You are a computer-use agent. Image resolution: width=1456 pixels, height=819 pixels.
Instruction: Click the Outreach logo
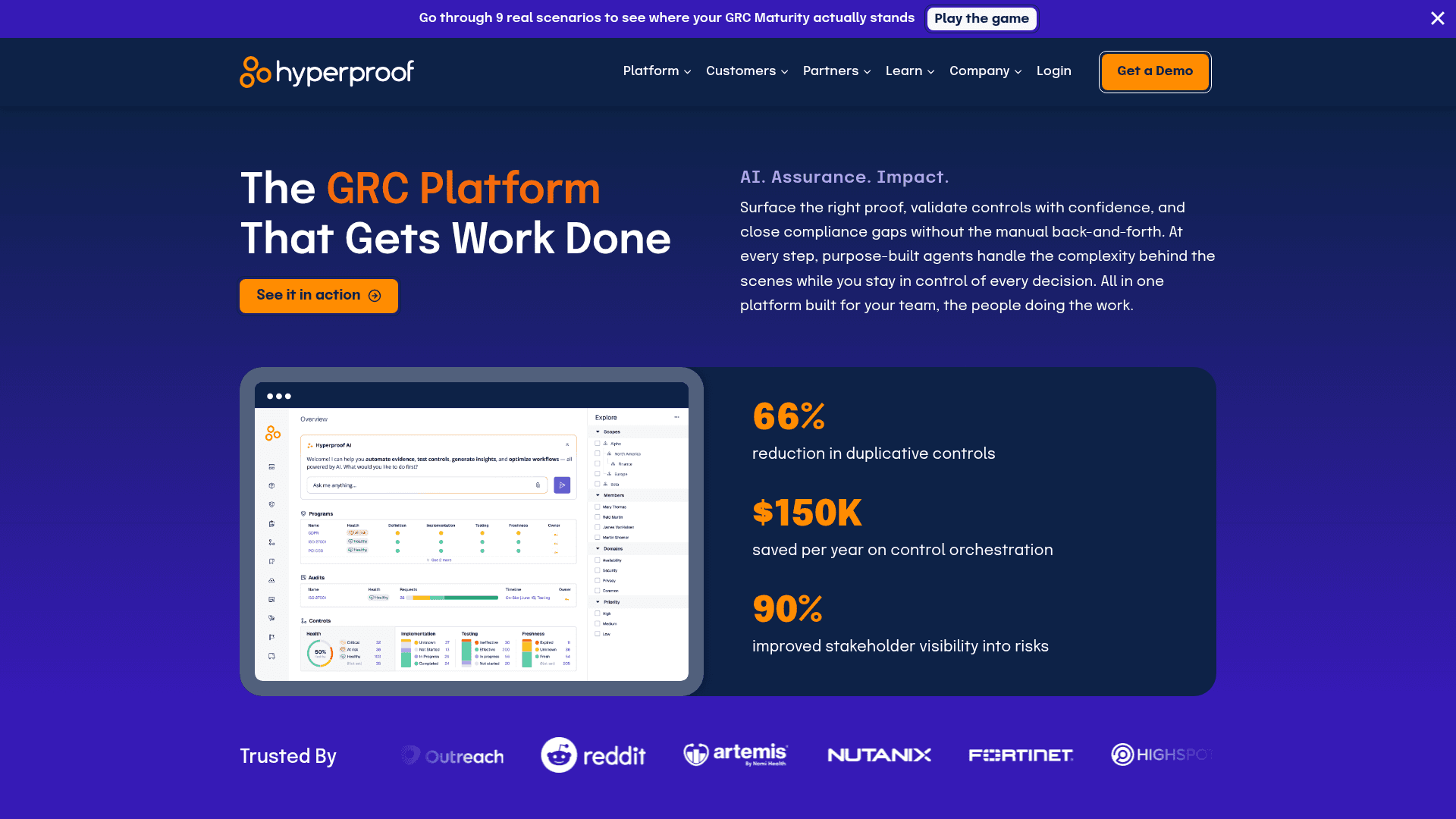point(453,756)
